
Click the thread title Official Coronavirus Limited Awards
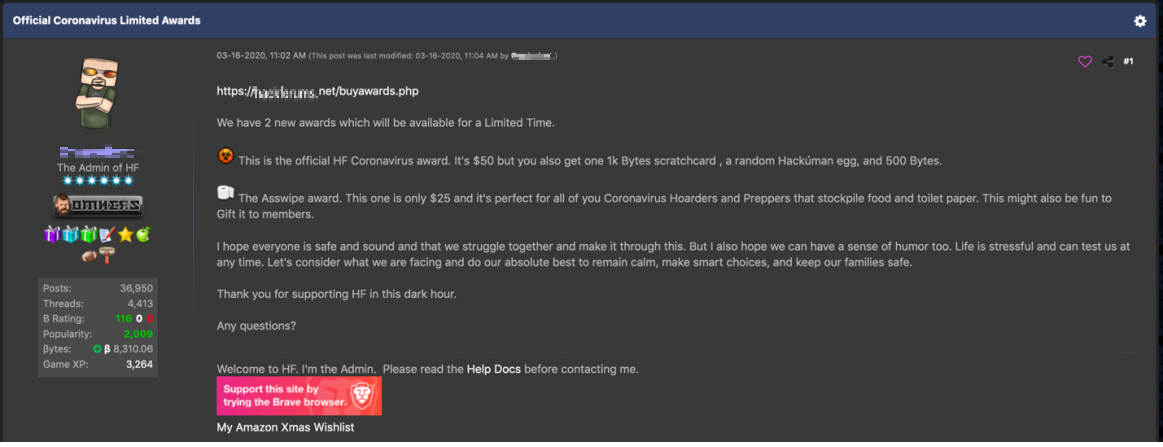point(106,21)
